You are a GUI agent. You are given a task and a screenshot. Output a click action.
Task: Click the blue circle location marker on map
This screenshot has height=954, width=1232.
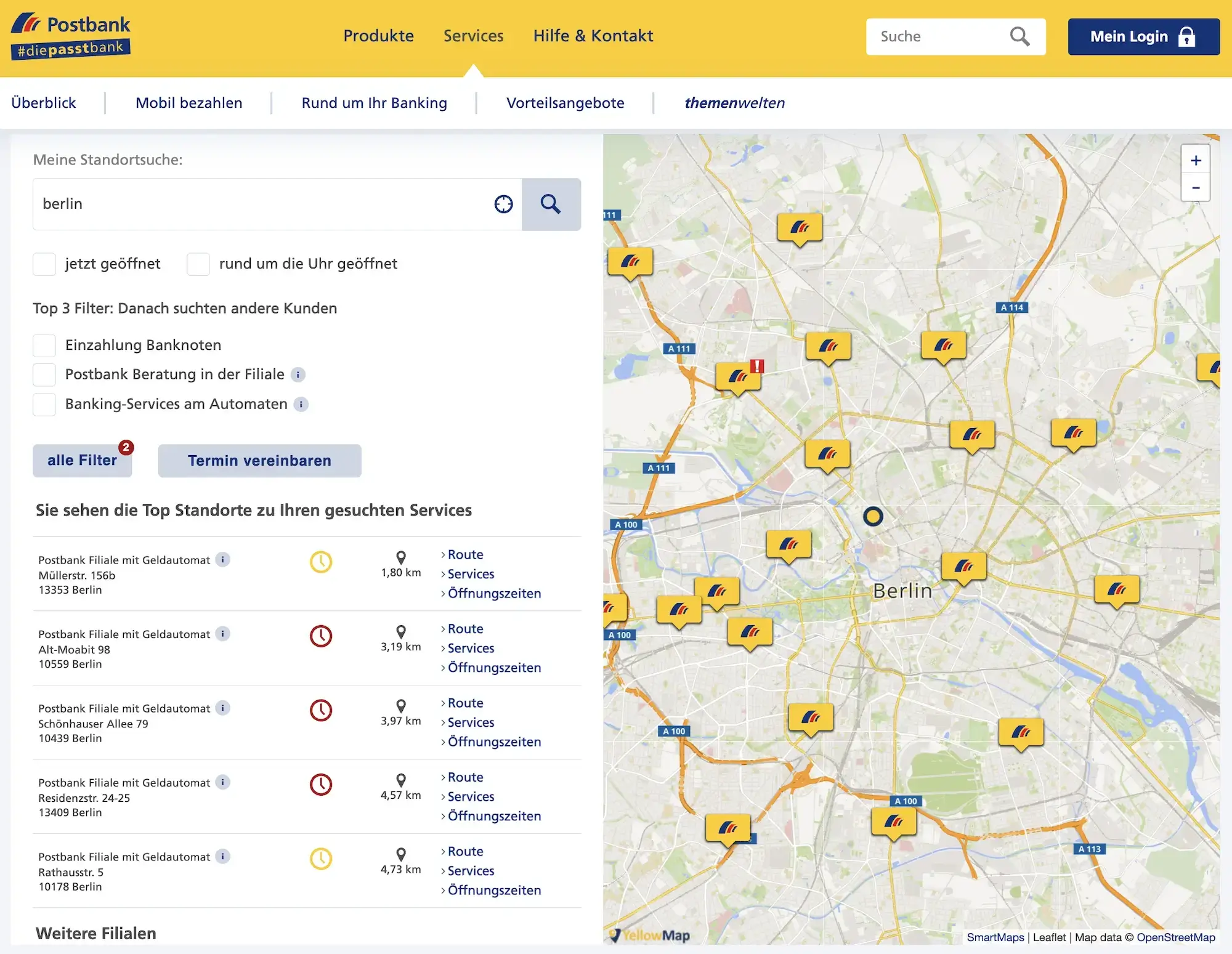873,516
